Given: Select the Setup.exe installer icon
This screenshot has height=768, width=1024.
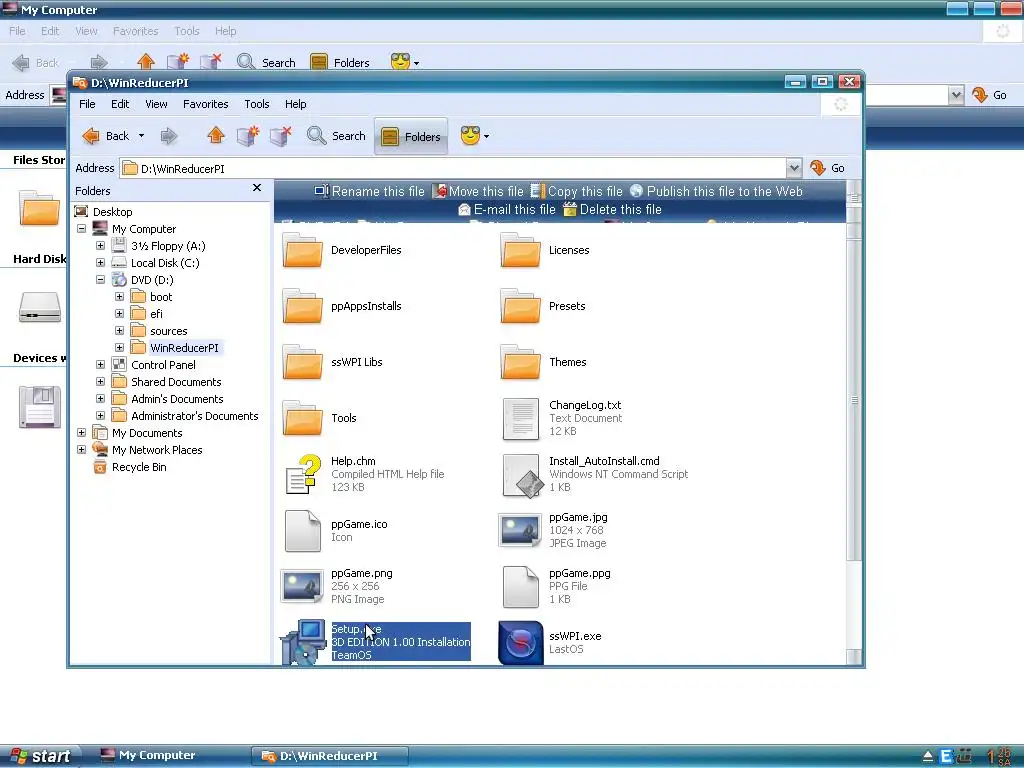Looking at the screenshot, I should (x=303, y=641).
